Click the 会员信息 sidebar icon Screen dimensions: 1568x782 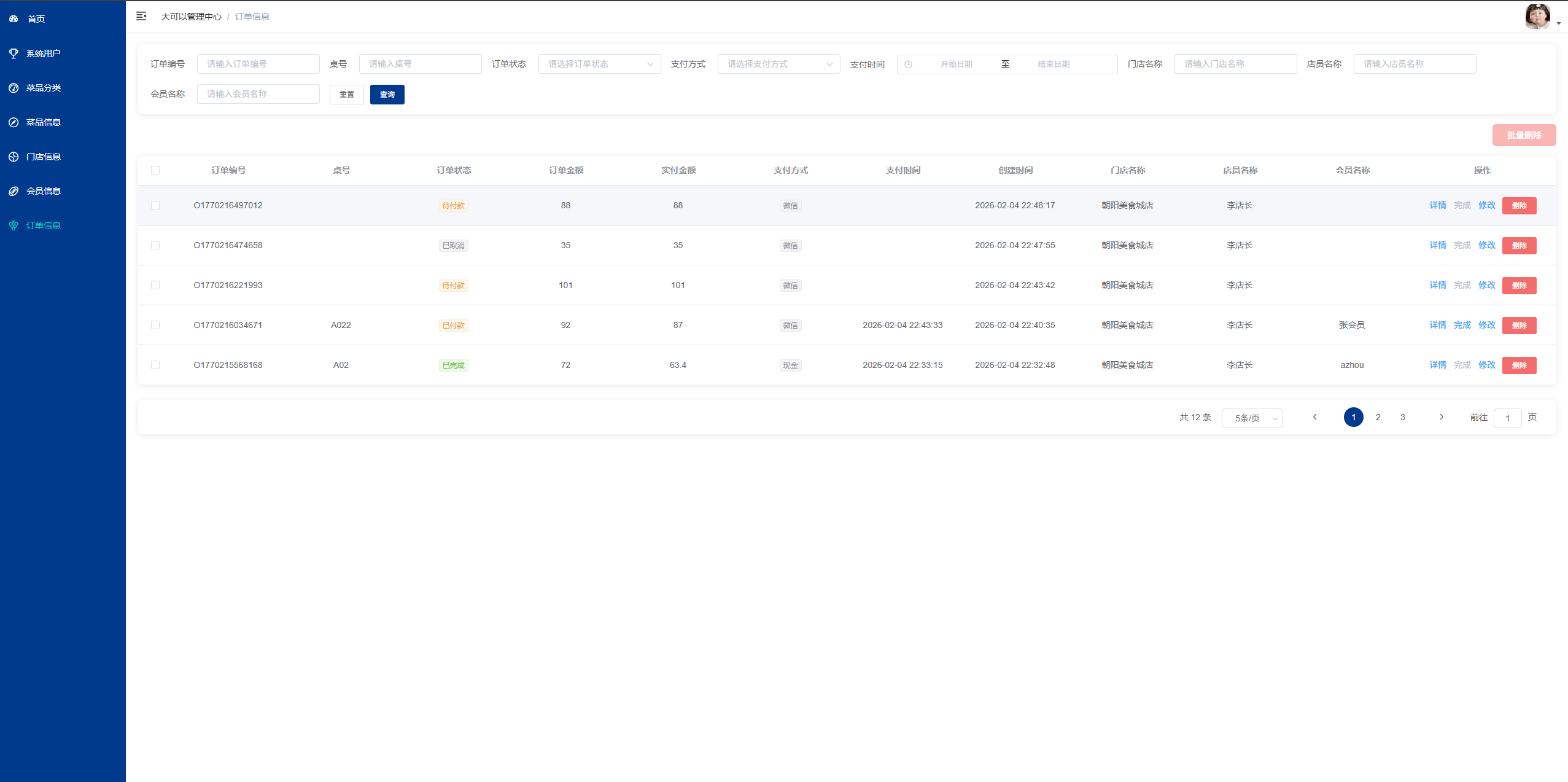(x=14, y=191)
